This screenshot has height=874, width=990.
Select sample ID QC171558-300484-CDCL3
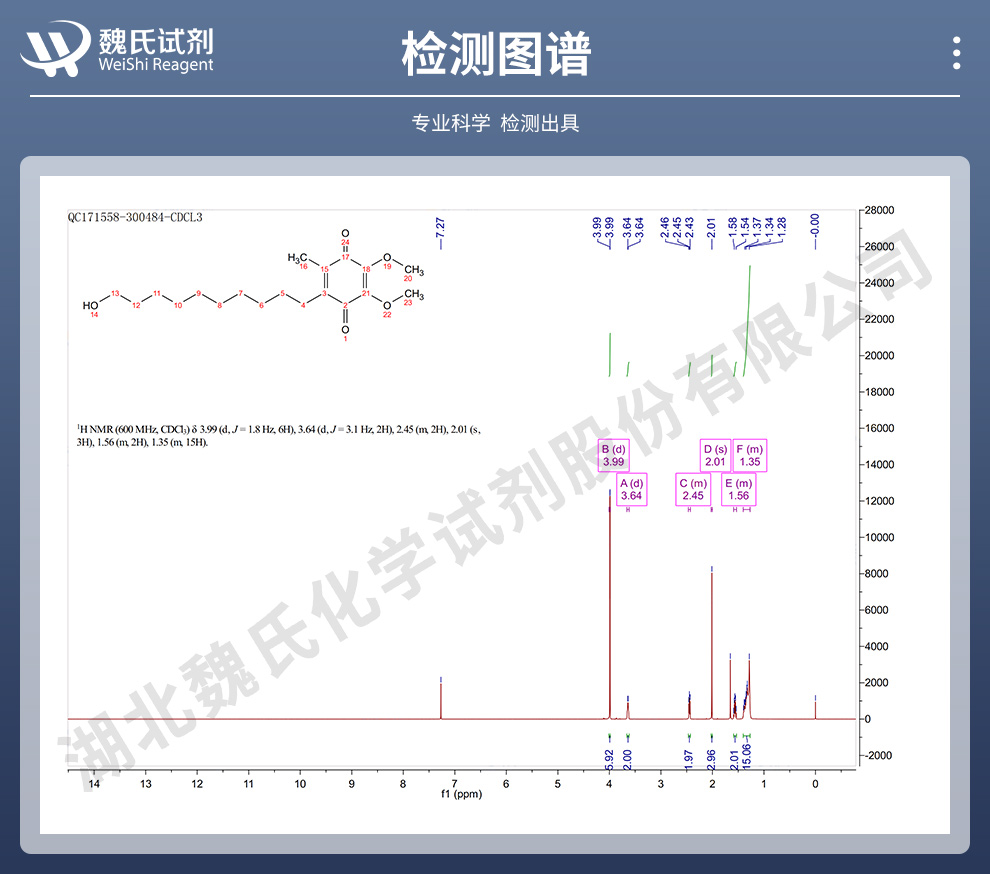pyautogui.click(x=135, y=217)
